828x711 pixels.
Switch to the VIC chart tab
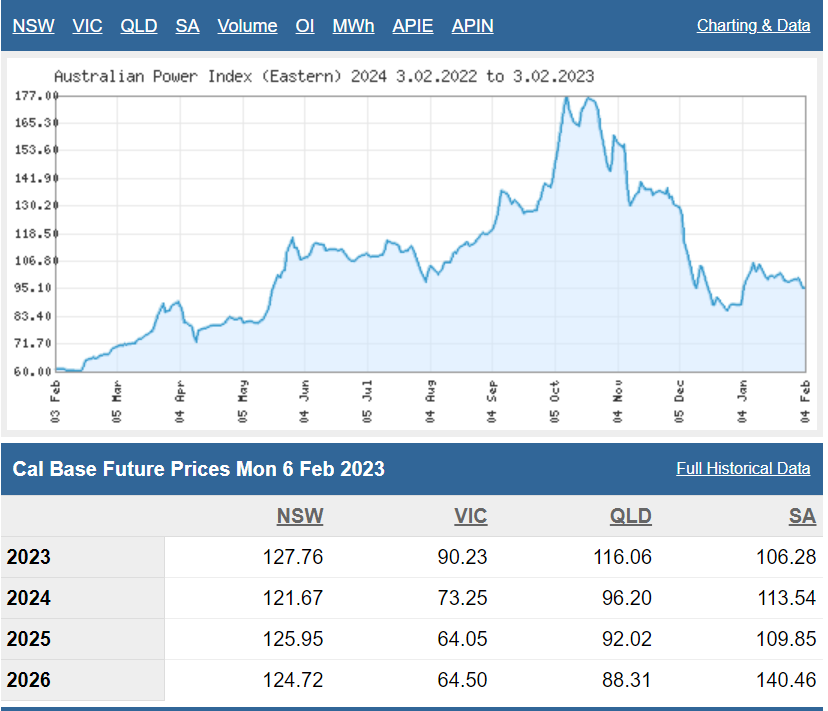click(x=87, y=26)
